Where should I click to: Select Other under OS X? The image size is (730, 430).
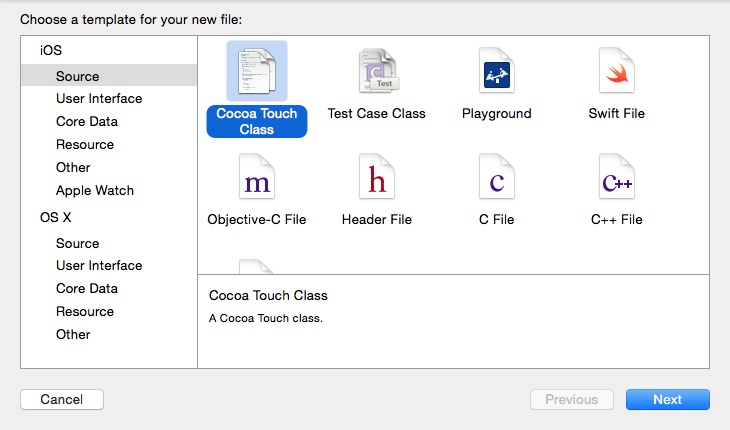click(73, 334)
